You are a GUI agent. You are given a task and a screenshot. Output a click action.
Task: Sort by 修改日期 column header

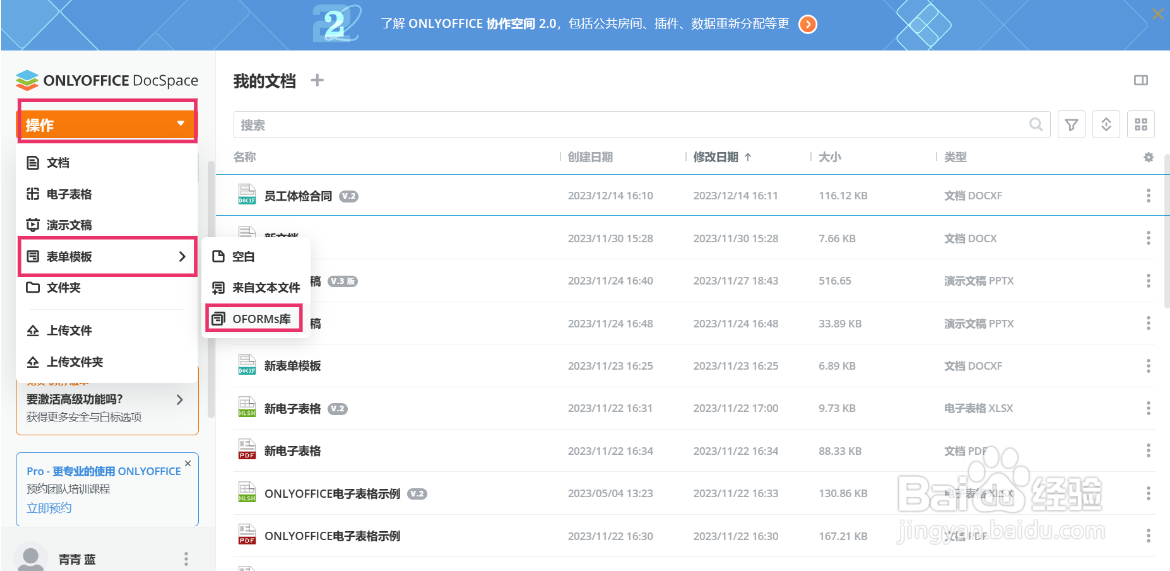[722, 157]
